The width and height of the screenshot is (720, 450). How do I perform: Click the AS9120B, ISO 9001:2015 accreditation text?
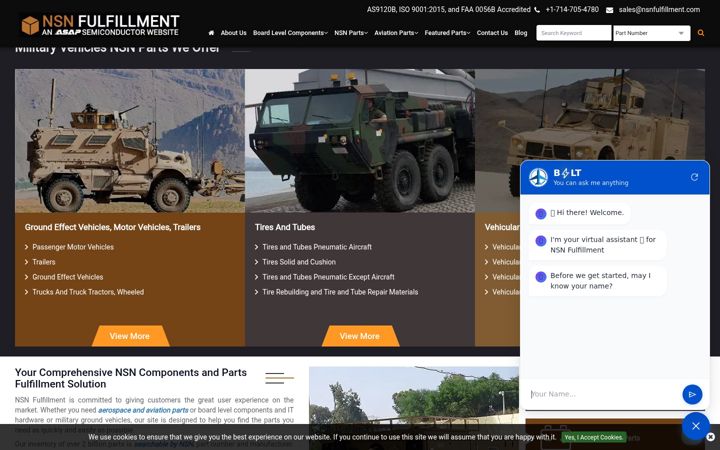point(448,10)
